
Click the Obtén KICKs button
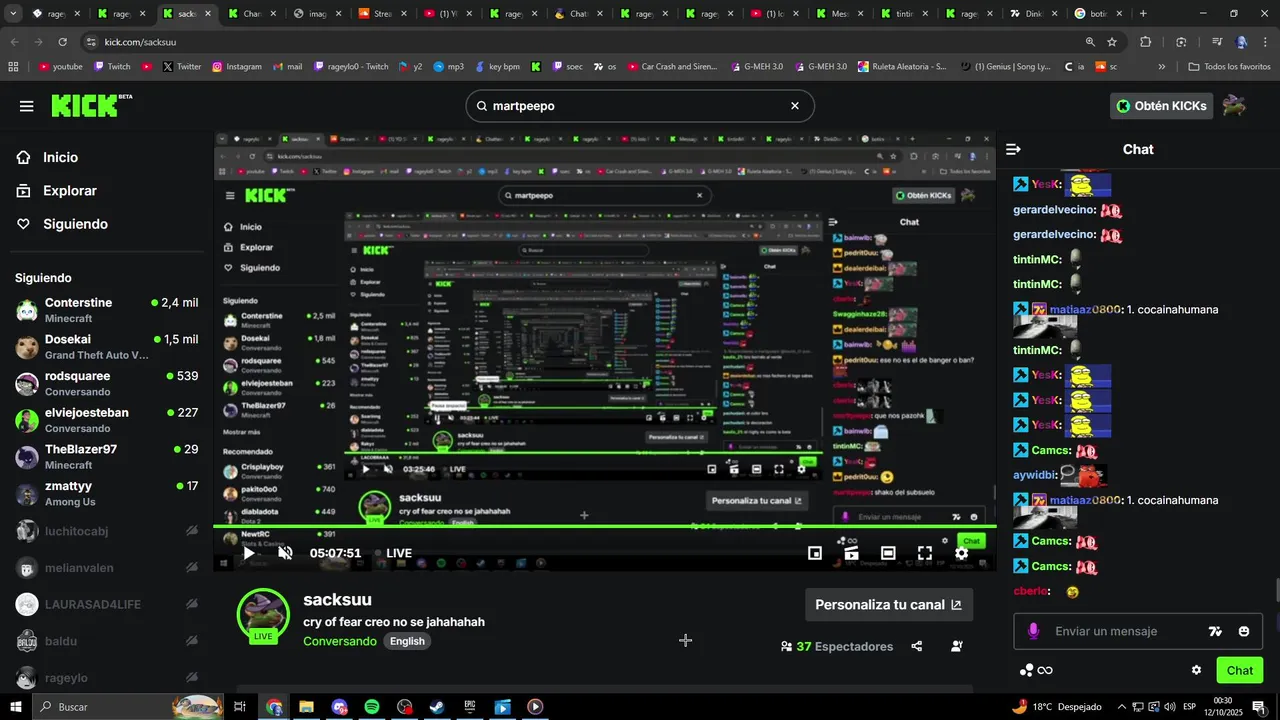click(1161, 106)
